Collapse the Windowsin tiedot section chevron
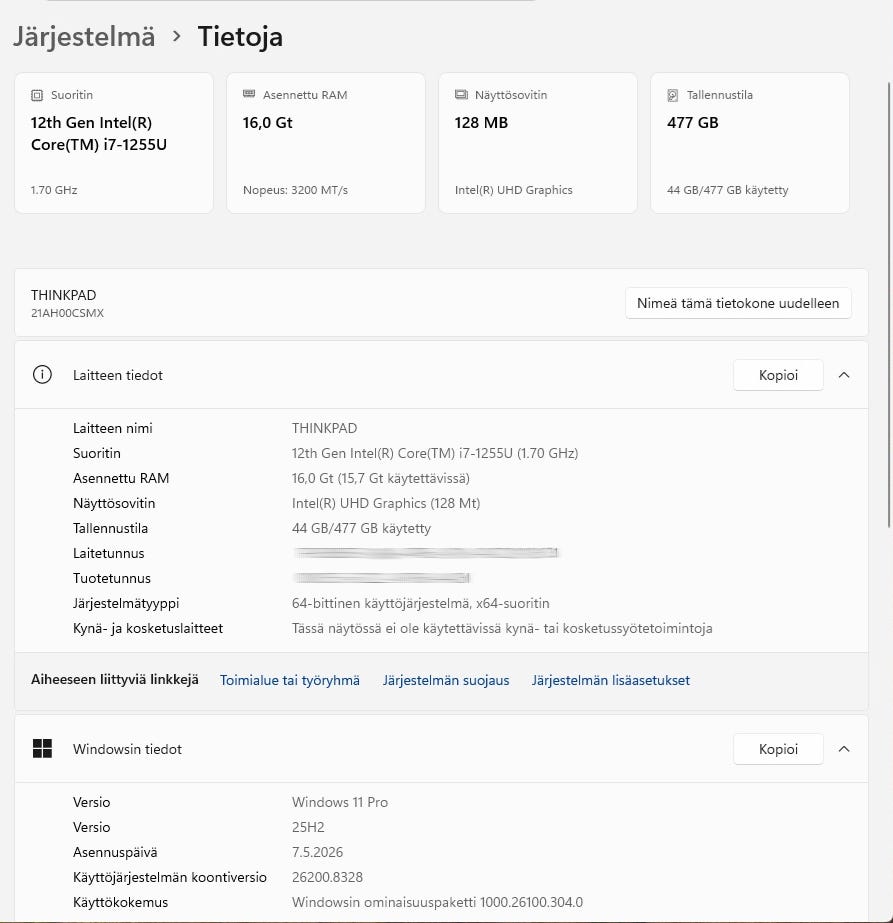Screen dimensions: 893x923 [844, 749]
